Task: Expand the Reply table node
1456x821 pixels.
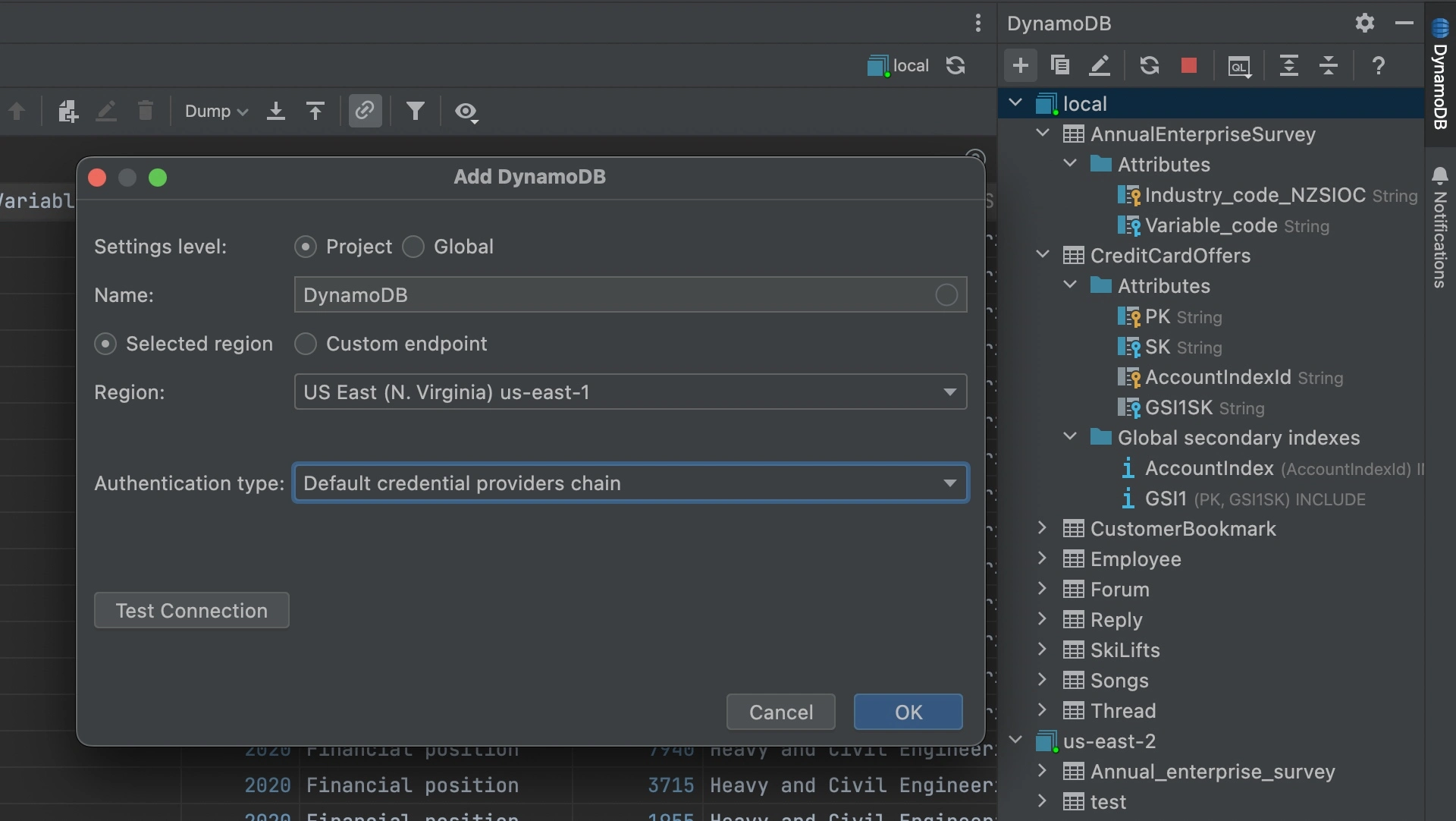Action: click(1043, 619)
